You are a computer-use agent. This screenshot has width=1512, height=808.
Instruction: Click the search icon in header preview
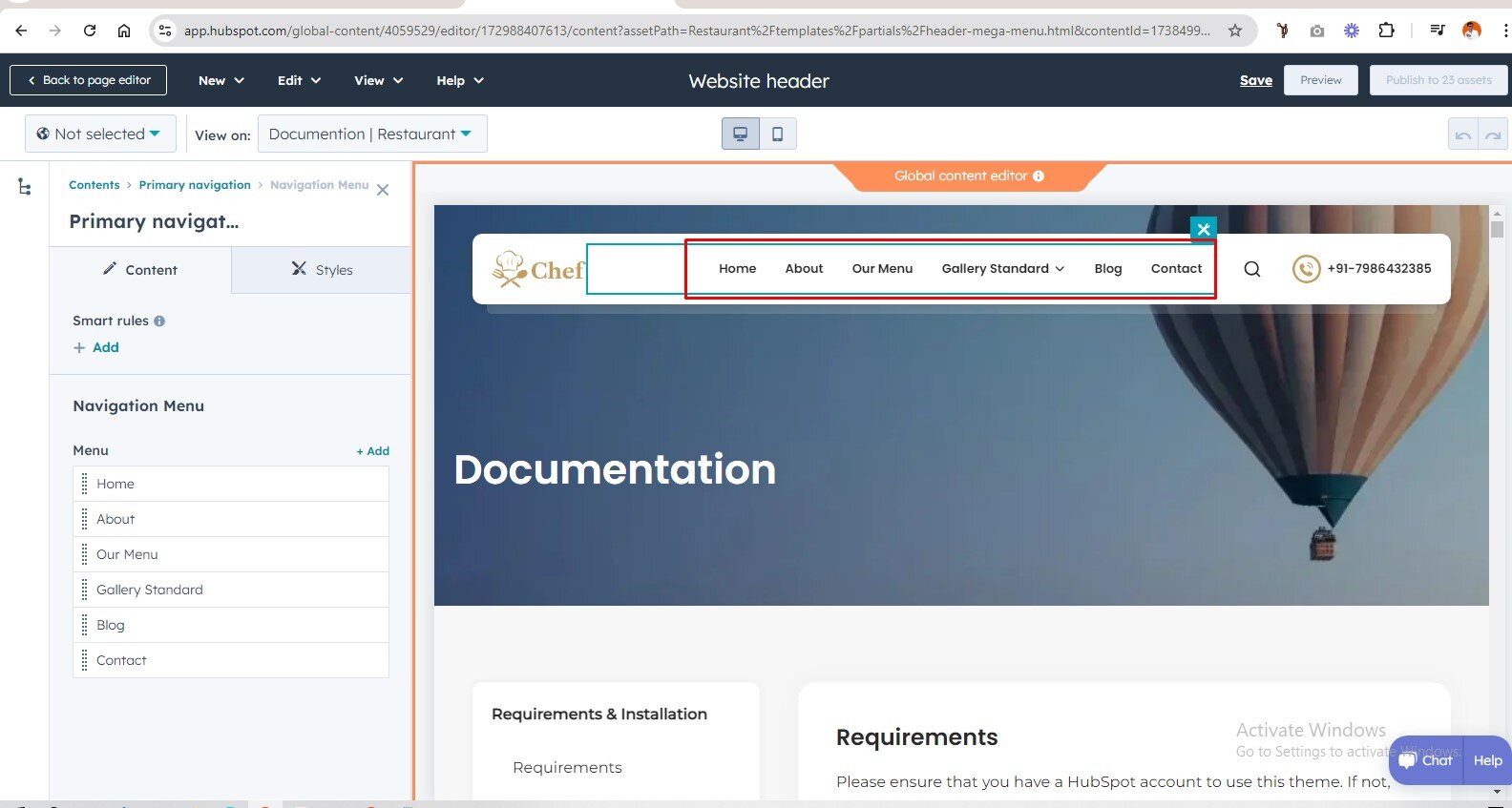click(x=1251, y=269)
